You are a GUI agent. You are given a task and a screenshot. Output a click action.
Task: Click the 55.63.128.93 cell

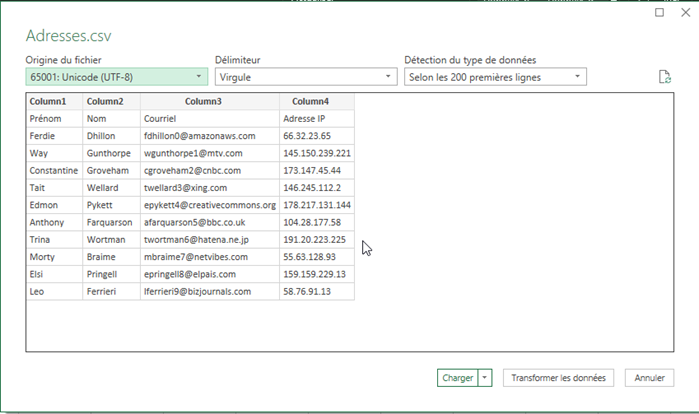pos(317,257)
